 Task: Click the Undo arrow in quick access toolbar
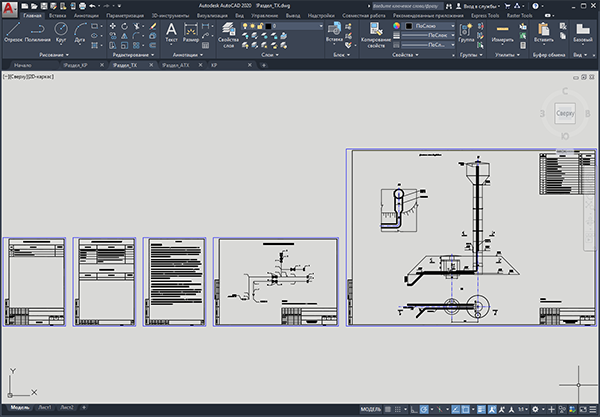pos(92,6)
